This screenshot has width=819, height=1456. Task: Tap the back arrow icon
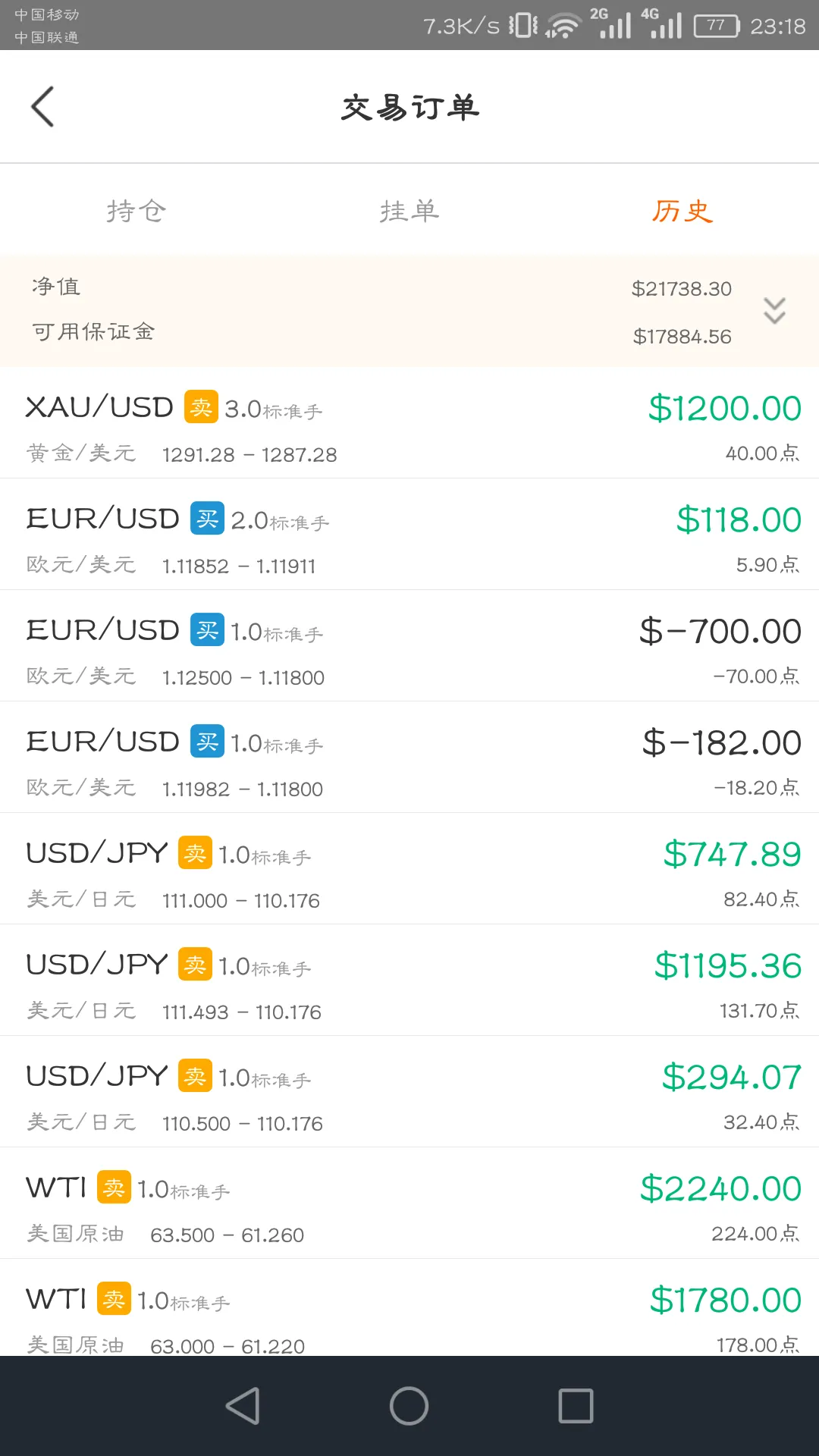click(42, 106)
